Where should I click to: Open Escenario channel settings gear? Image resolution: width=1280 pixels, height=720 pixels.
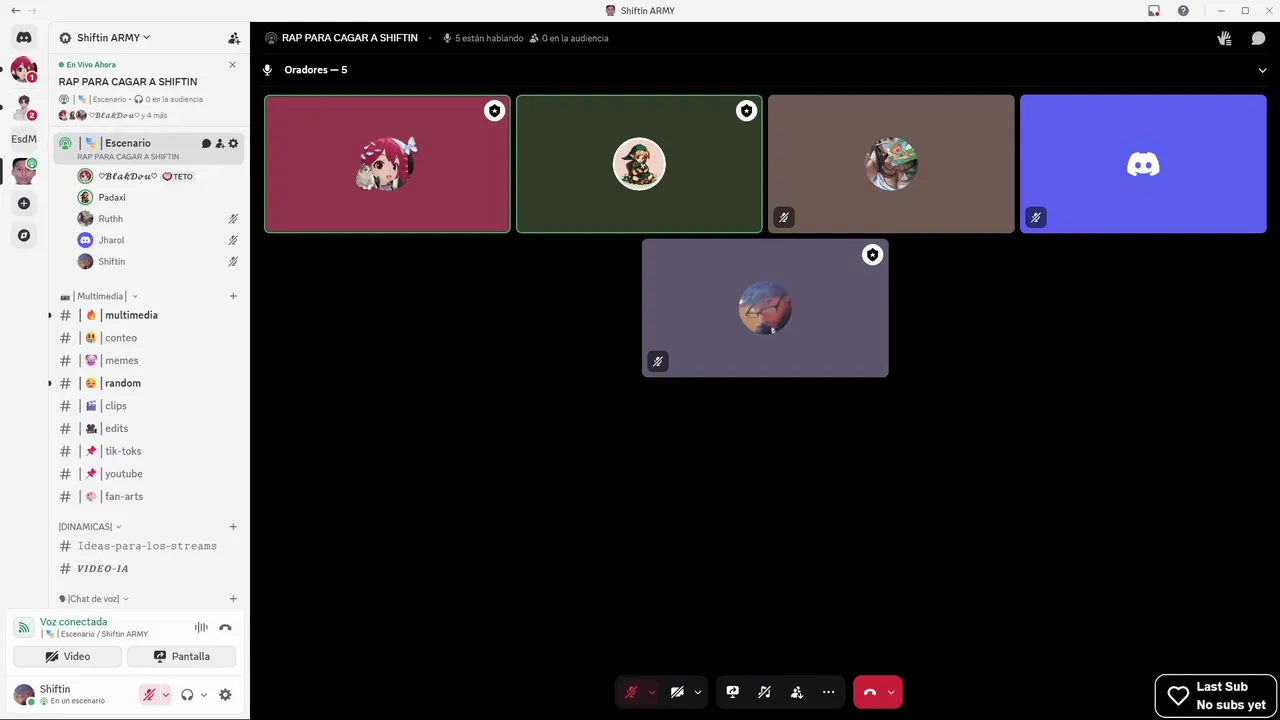pos(233,143)
